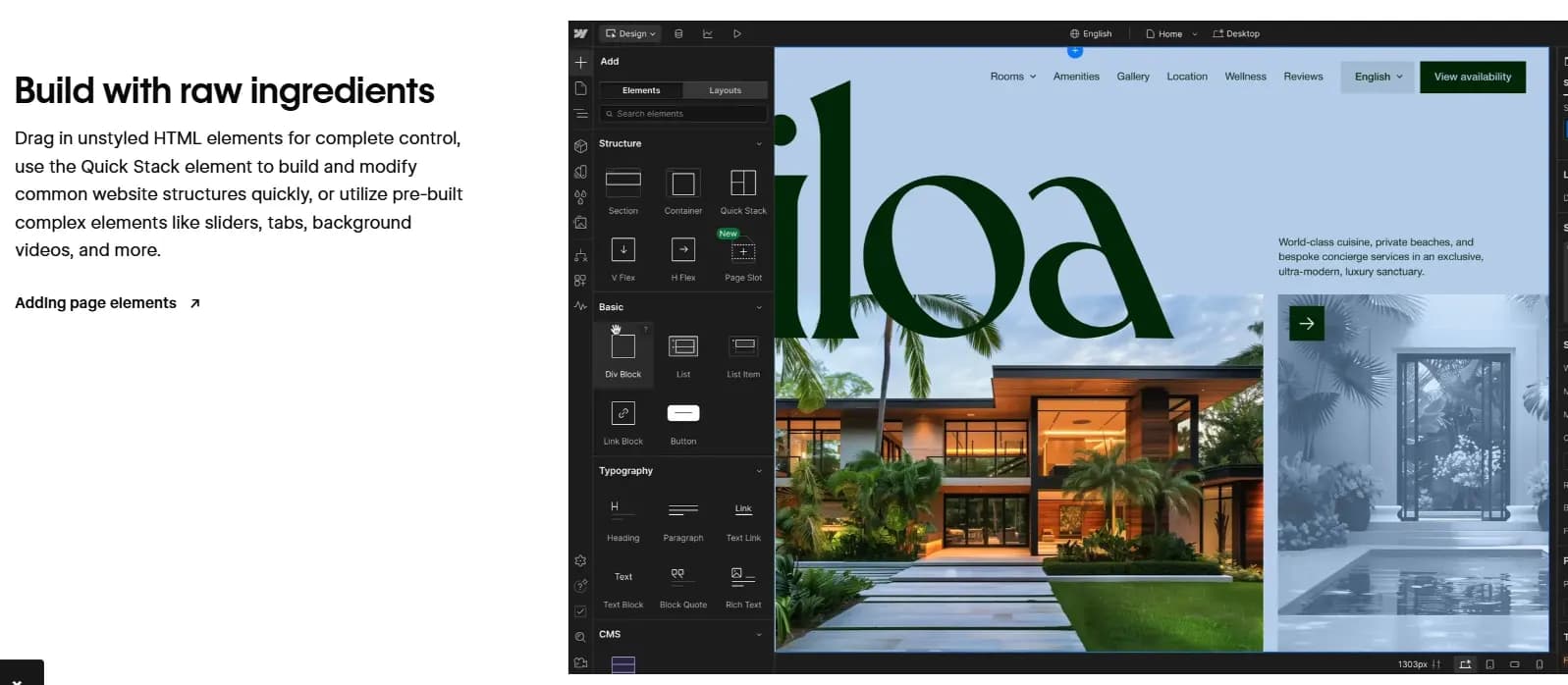Image resolution: width=1568 pixels, height=685 pixels.
Task: Select the Section element icon
Action: (x=623, y=183)
